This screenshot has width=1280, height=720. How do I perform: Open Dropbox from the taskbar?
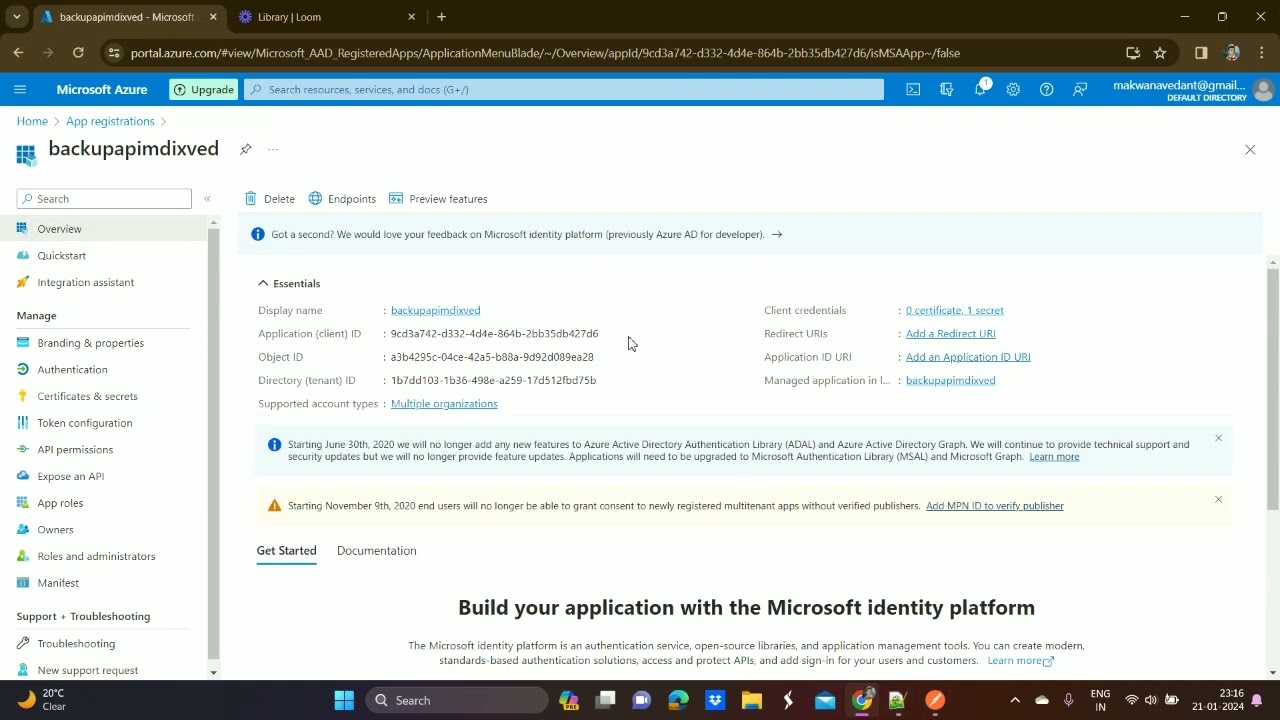[715, 700]
